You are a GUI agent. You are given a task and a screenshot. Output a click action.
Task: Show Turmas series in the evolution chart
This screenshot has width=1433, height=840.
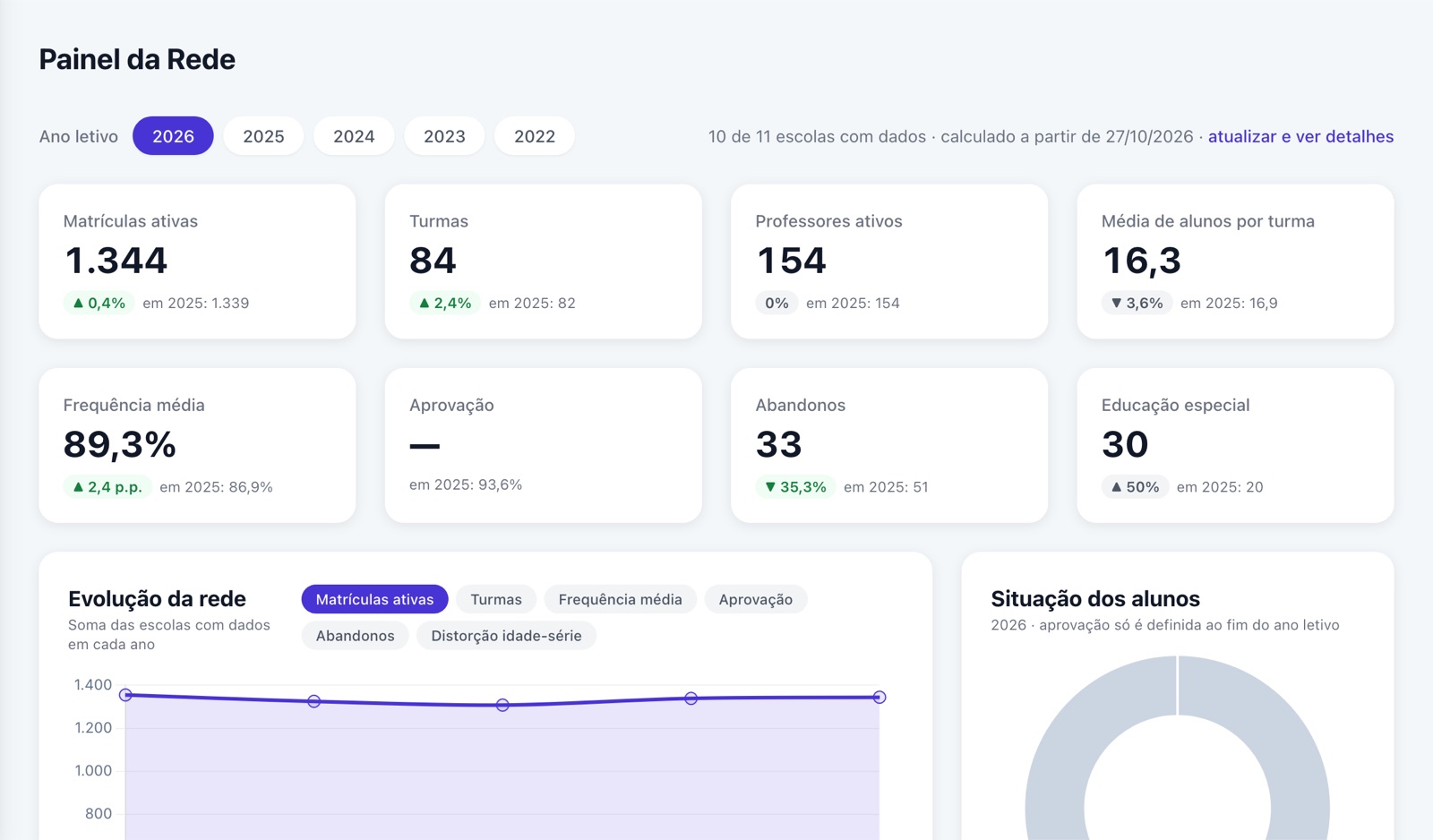(x=496, y=599)
